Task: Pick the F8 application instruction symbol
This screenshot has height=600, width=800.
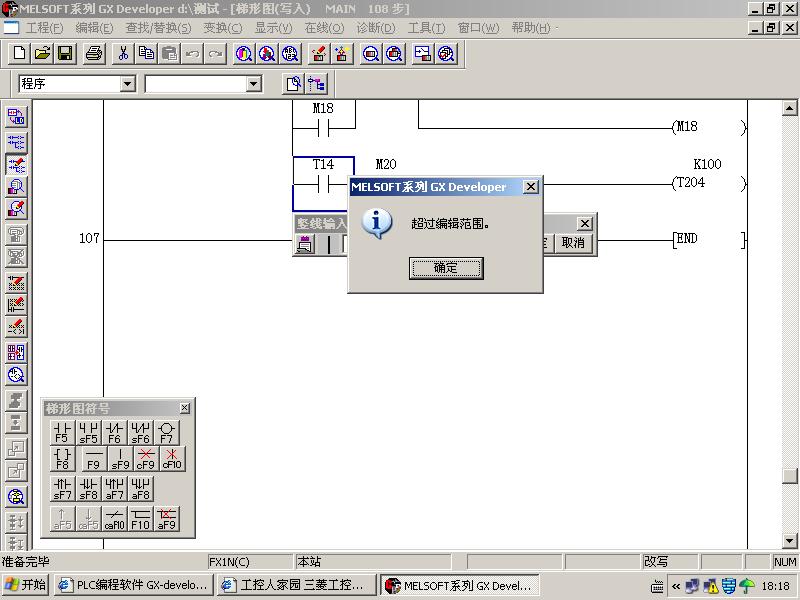Action: tap(62, 459)
